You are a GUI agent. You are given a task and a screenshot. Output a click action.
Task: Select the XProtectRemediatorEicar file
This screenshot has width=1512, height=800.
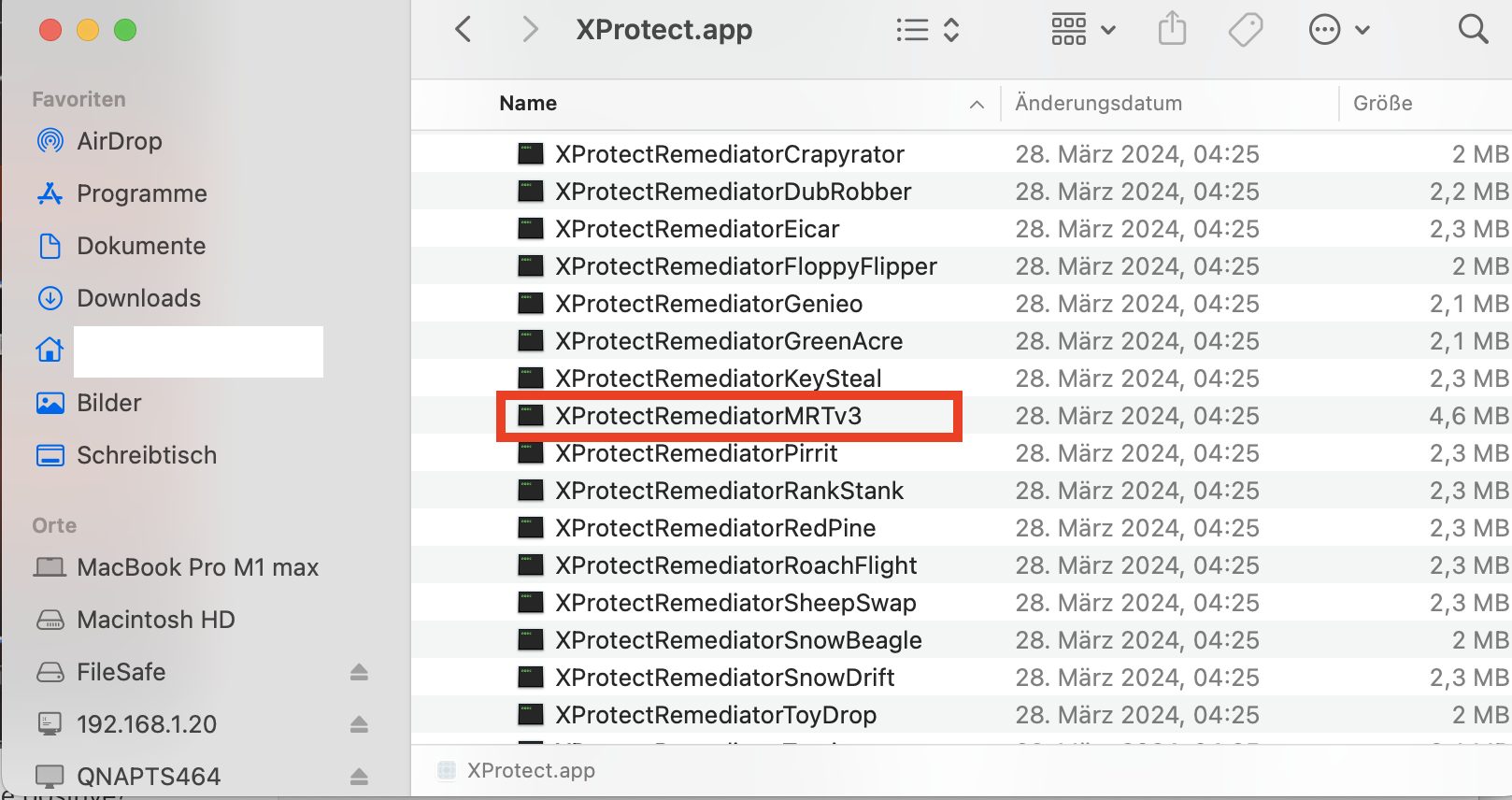(696, 229)
